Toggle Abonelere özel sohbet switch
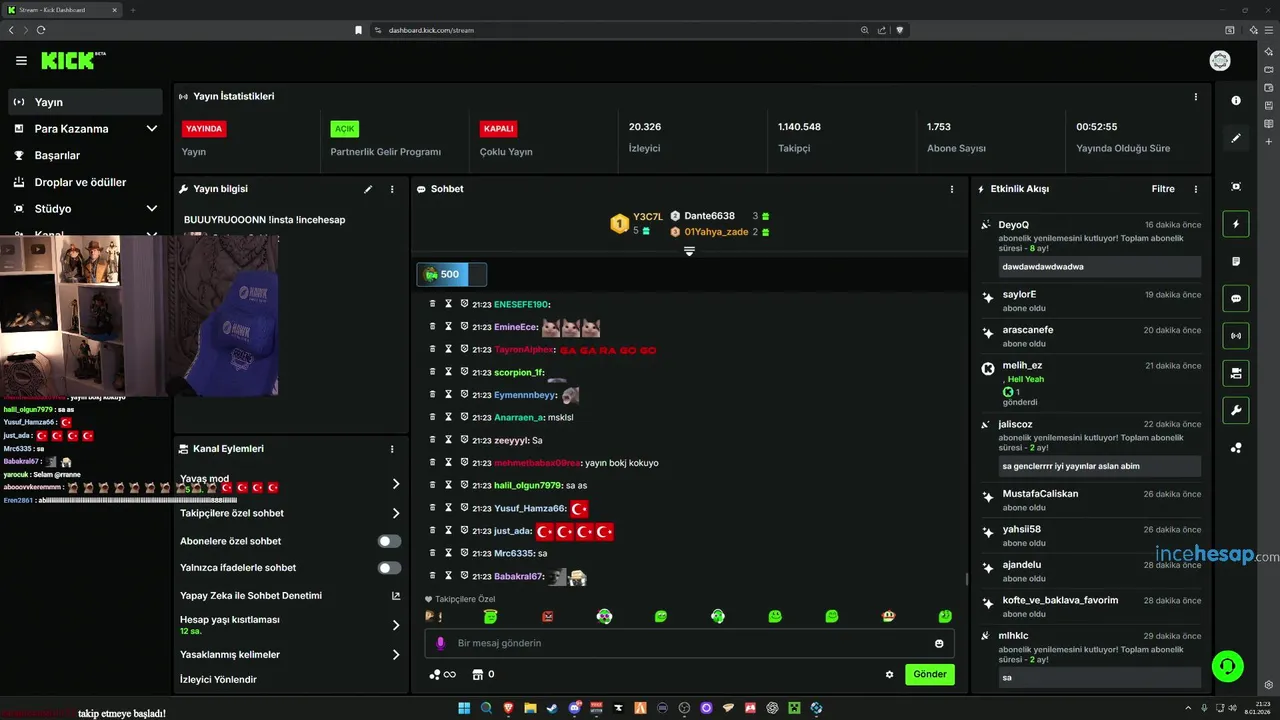 point(389,541)
